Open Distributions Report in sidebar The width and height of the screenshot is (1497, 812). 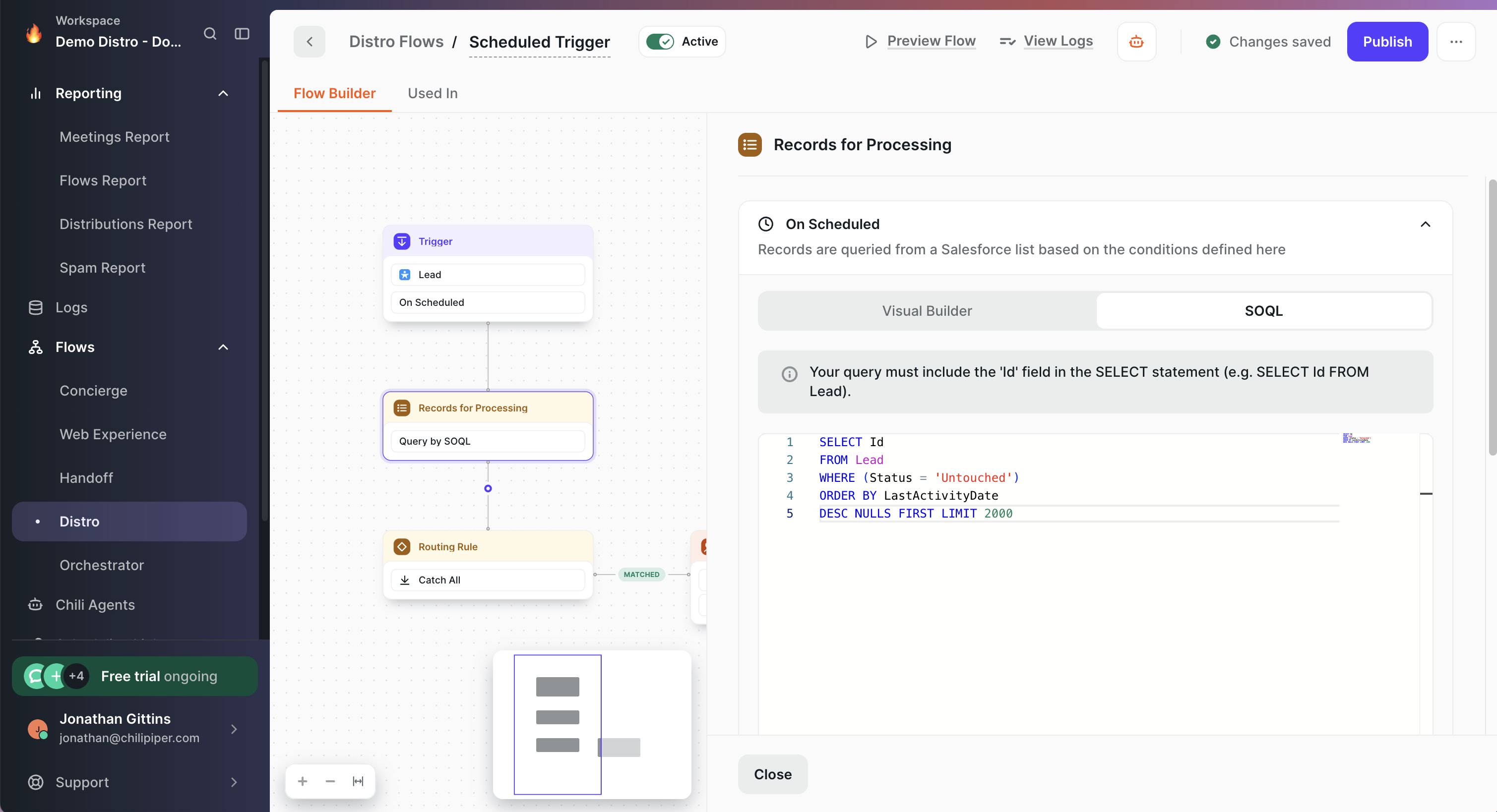click(125, 224)
